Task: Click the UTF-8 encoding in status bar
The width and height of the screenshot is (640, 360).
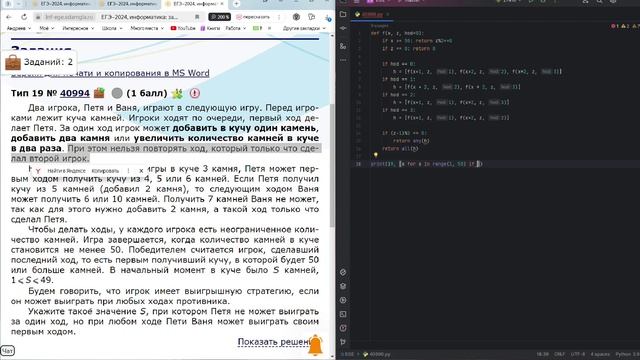Action: click(578, 354)
